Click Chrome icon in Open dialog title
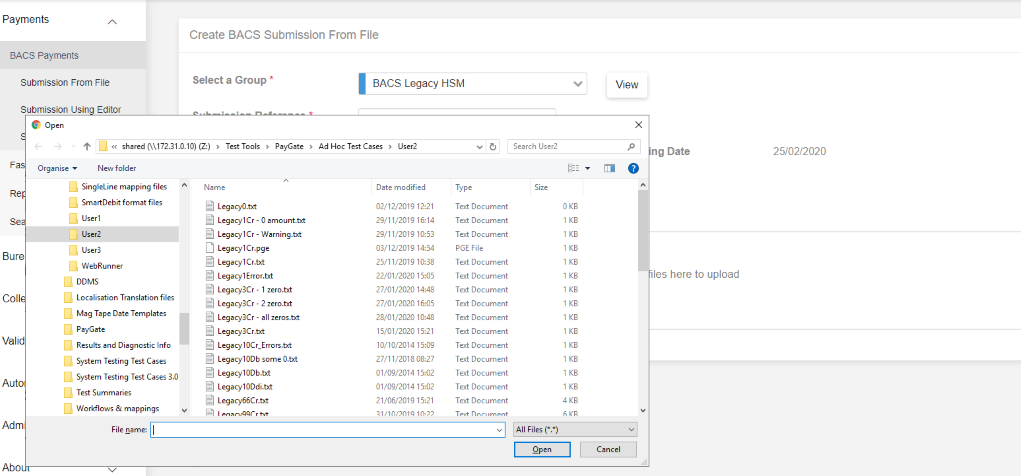Screen dimensions: 1021x476 36,125
